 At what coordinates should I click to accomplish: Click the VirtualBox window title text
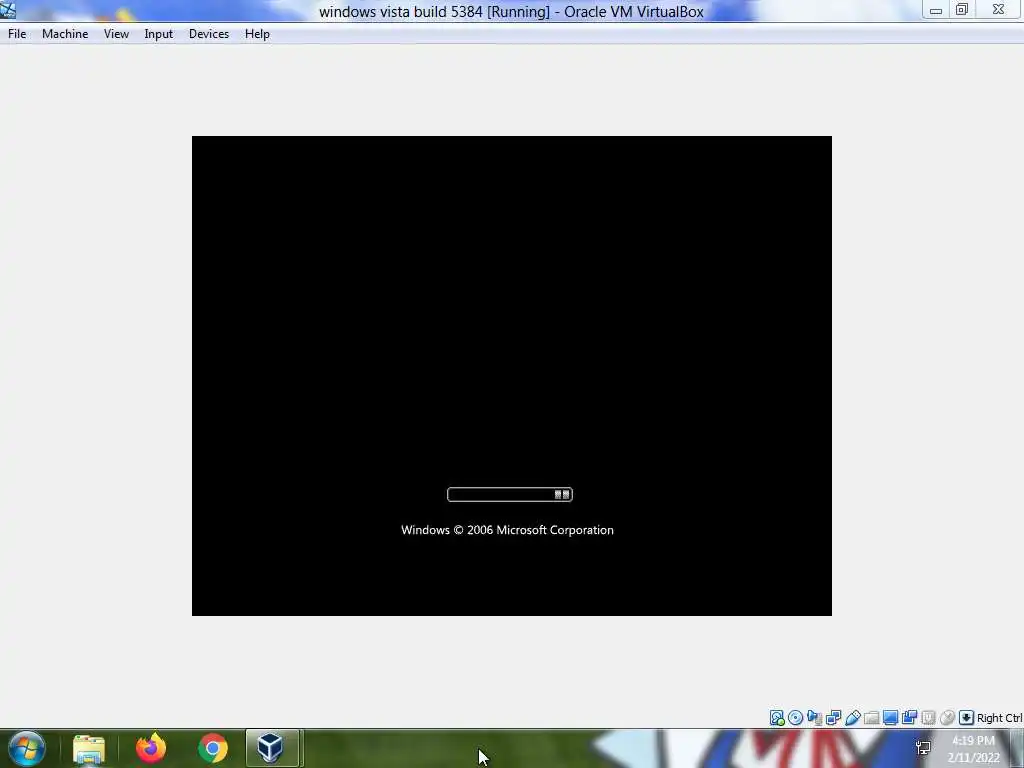point(511,12)
